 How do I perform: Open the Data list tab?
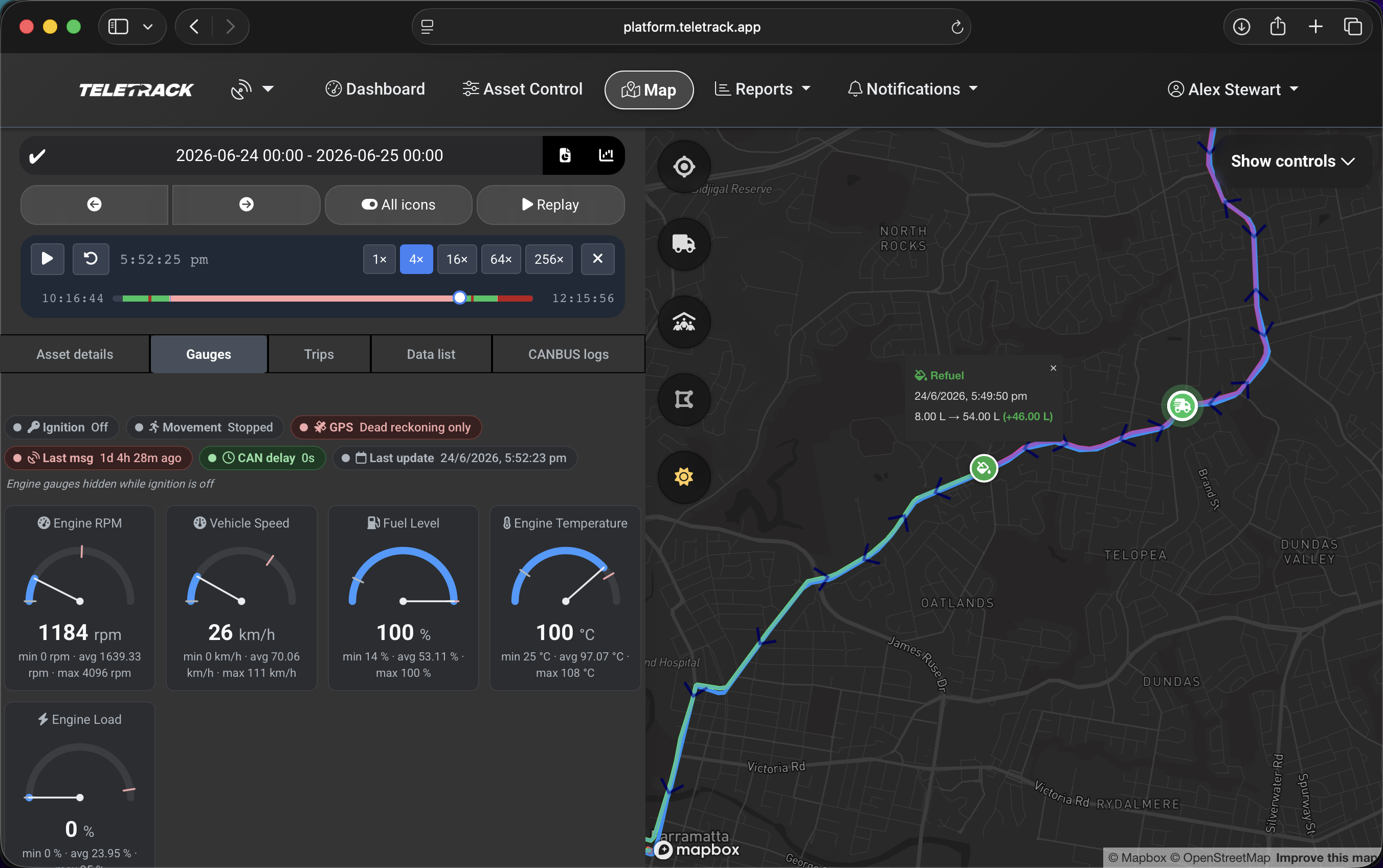coord(431,354)
